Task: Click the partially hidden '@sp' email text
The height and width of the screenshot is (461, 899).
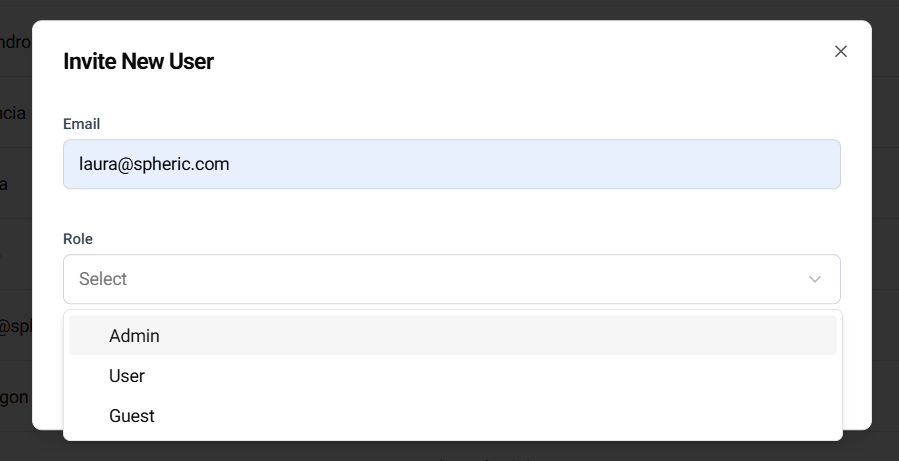Action: [15, 326]
